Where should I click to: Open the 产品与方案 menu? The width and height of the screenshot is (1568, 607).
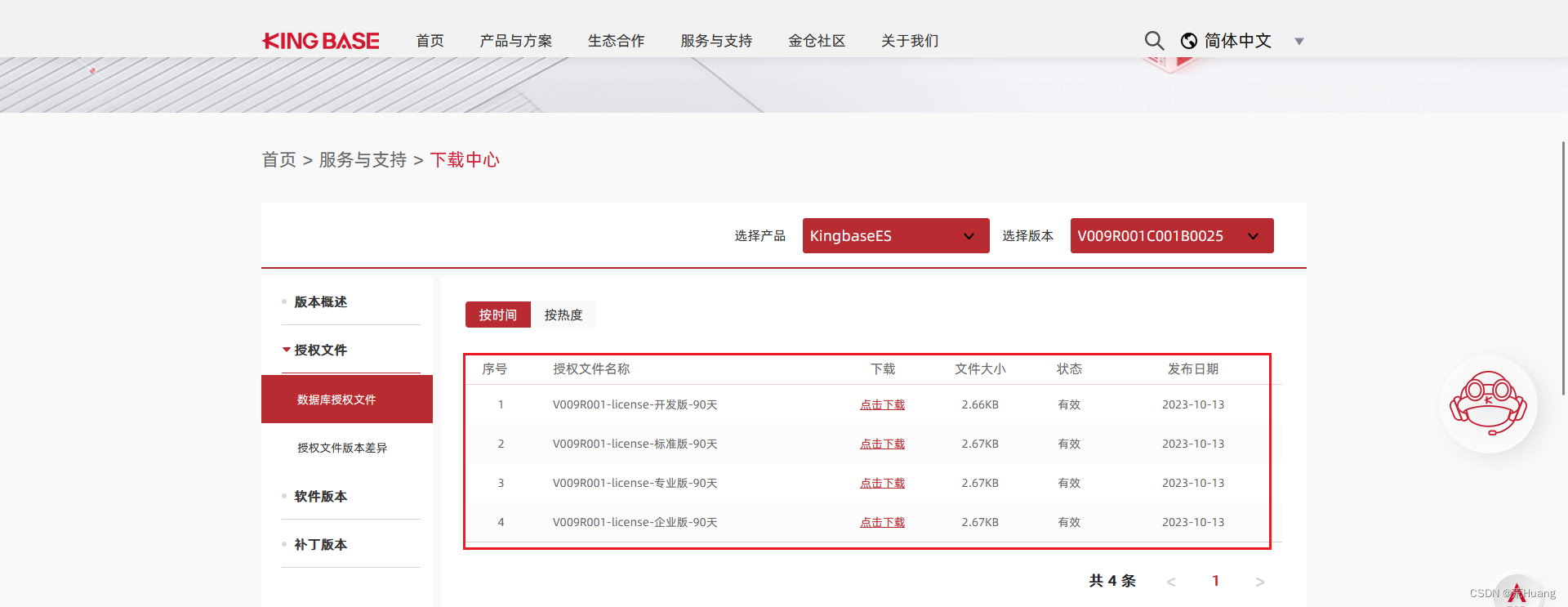(x=516, y=41)
